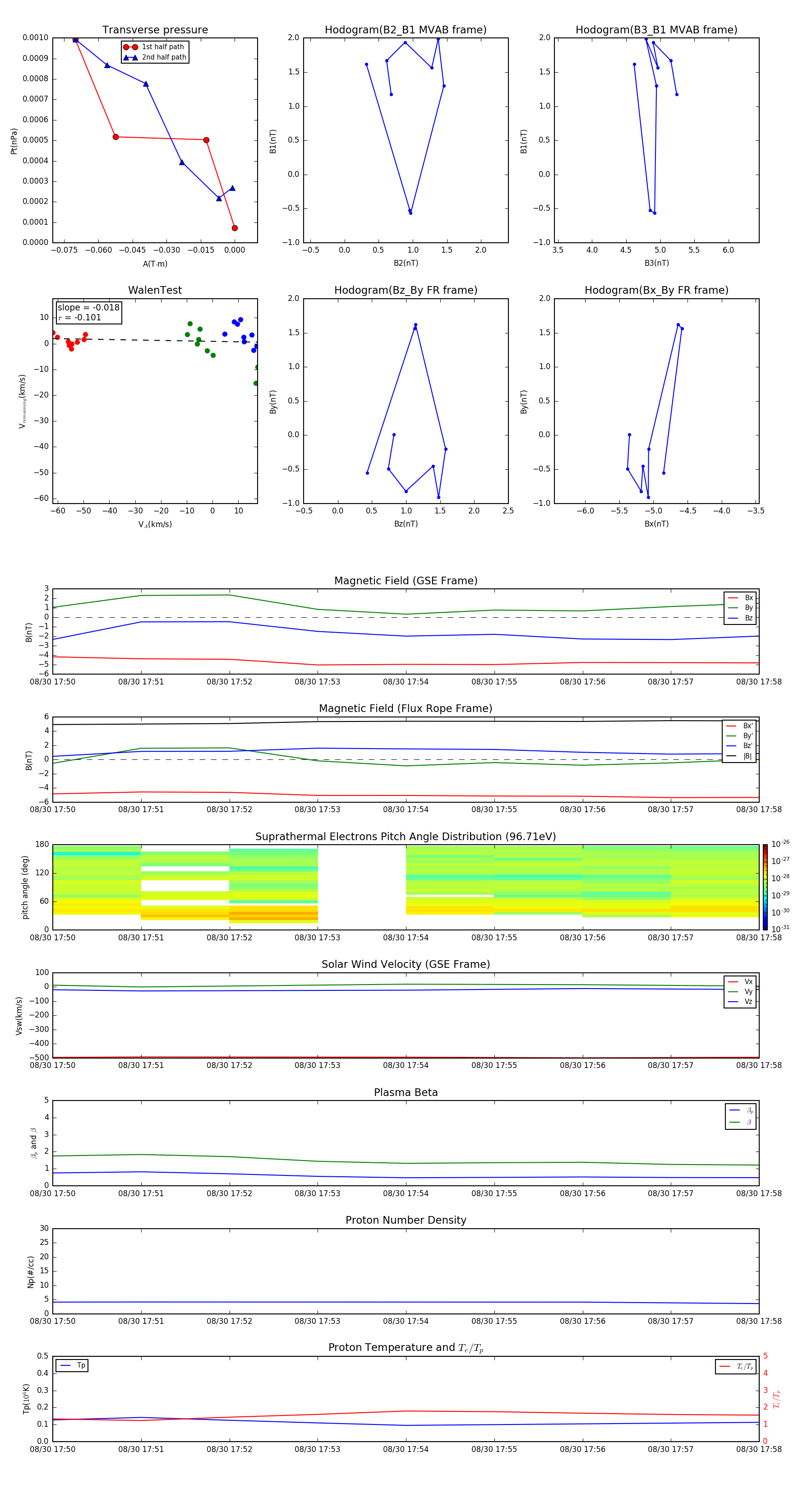The height and width of the screenshot is (1489, 812).
Task: Click the 'Np(#/cc)' axis label
Action: (x=31, y=1272)
